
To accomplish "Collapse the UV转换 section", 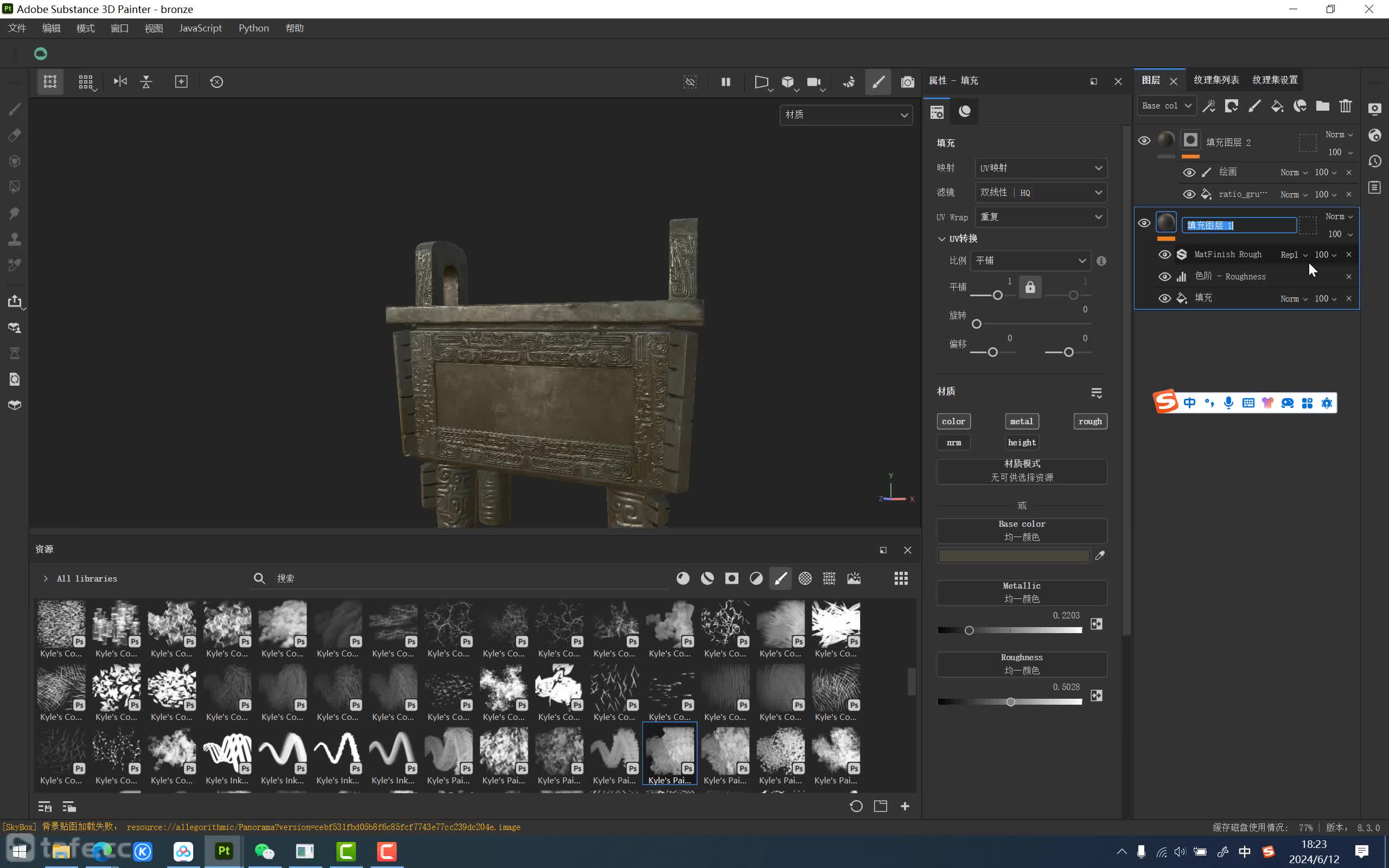I will (x=941, y=239).
